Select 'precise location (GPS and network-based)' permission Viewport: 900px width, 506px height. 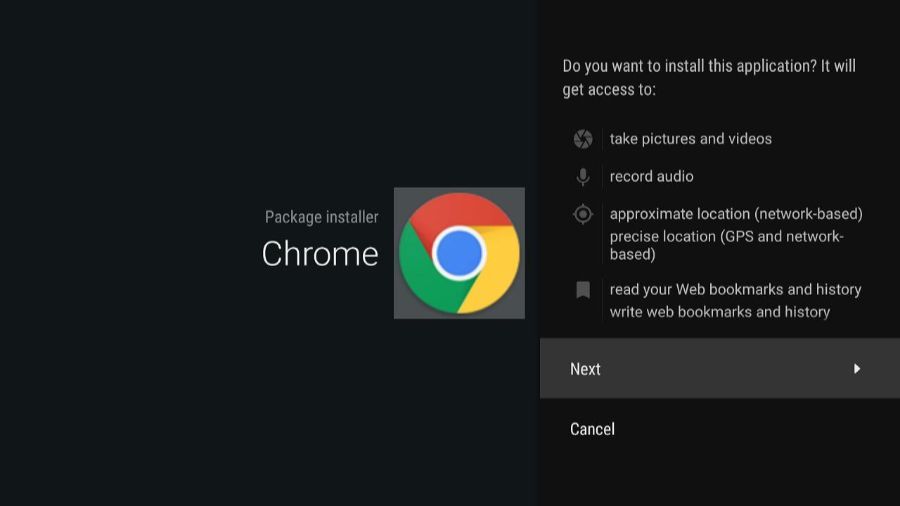click(x=726, y=245)
